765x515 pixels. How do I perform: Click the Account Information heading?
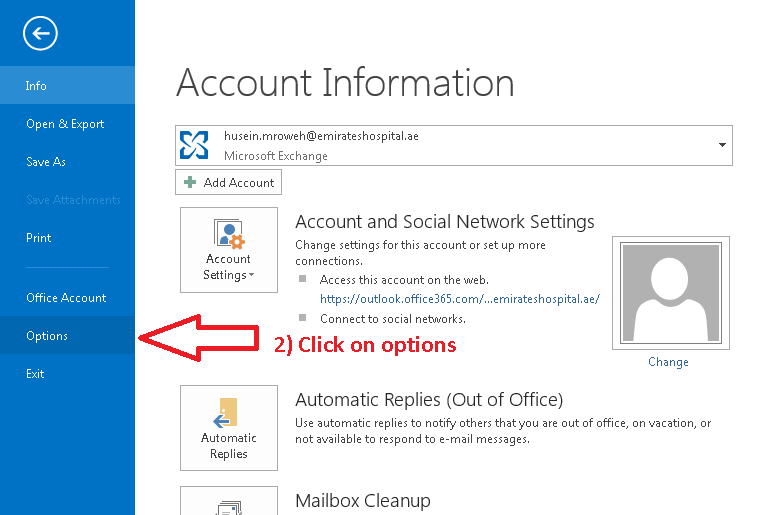(345, 83)
